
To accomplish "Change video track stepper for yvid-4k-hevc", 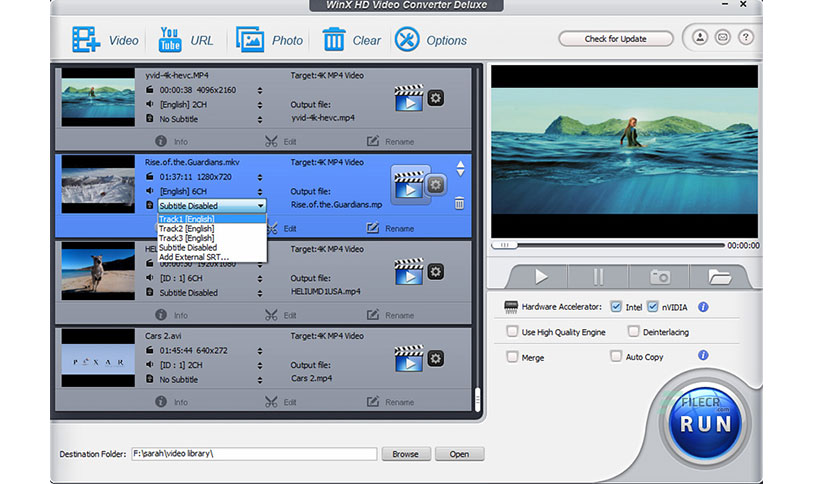I will (x=260, y=90).
